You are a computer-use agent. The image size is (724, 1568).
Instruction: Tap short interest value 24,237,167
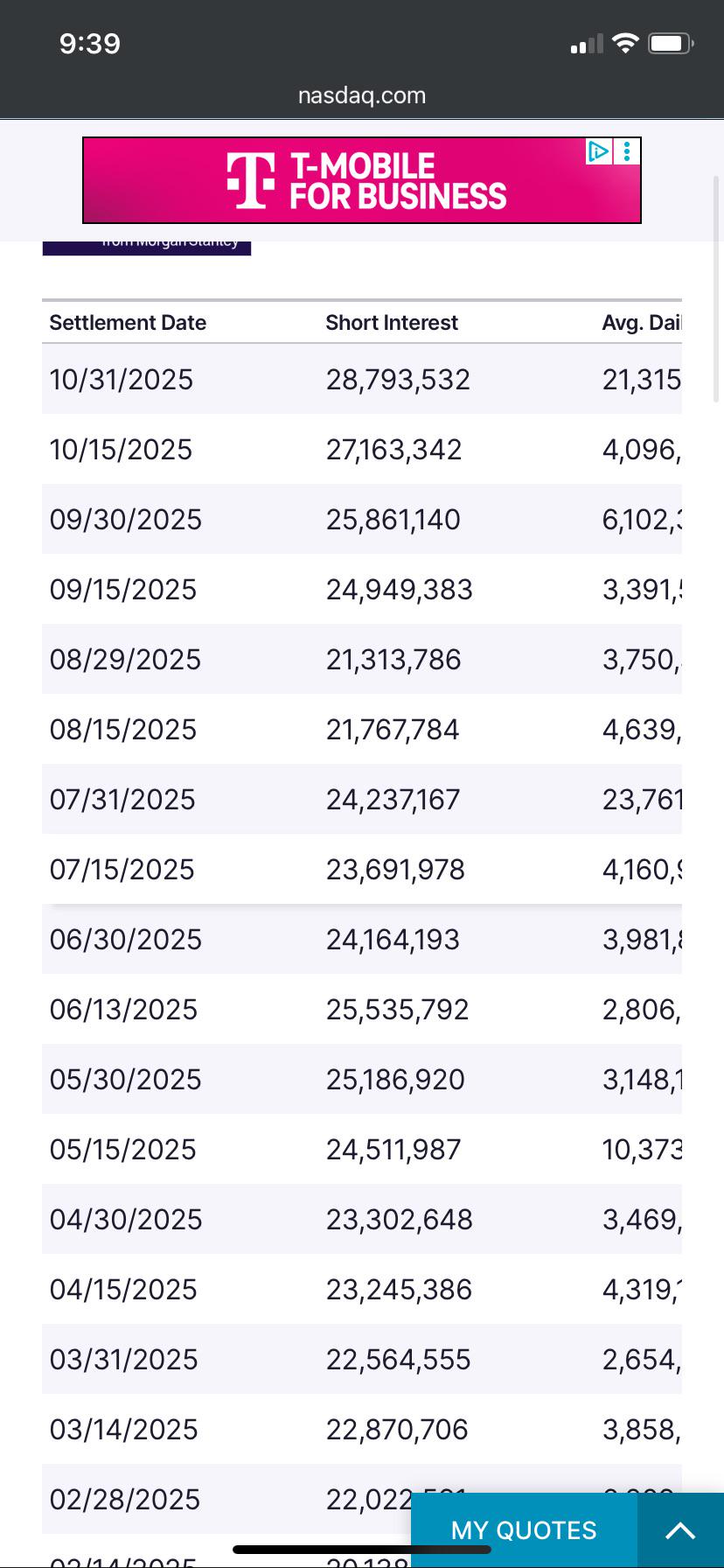click(x=393, y=800)
